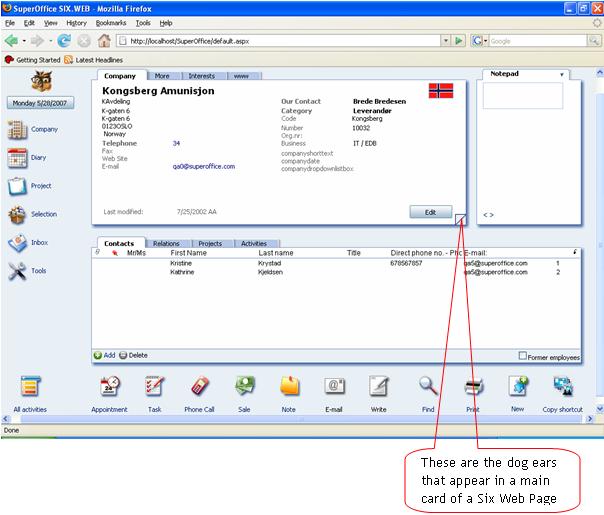This screenshot has height=515, width=604.
Task: Click inside the Notepad text area
Action: click(x=523, y=96)
